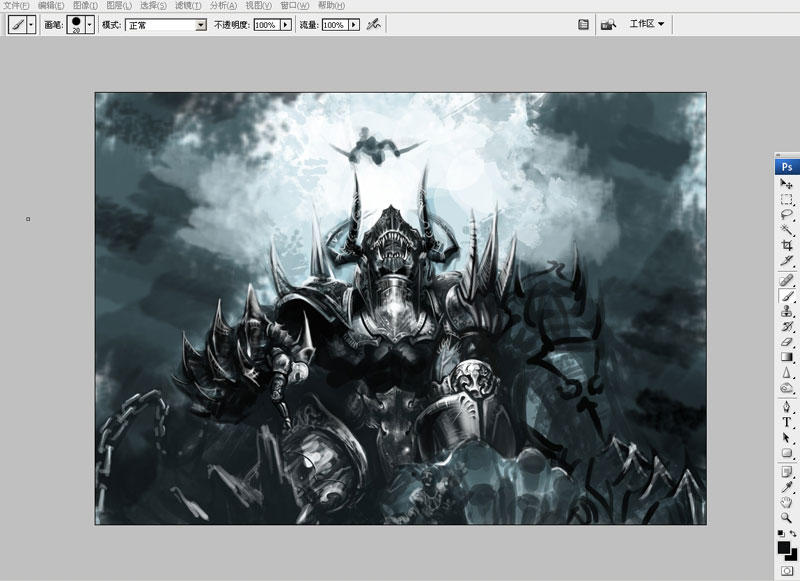
Task: Select the Type tool
Action: tap(786, 422)
